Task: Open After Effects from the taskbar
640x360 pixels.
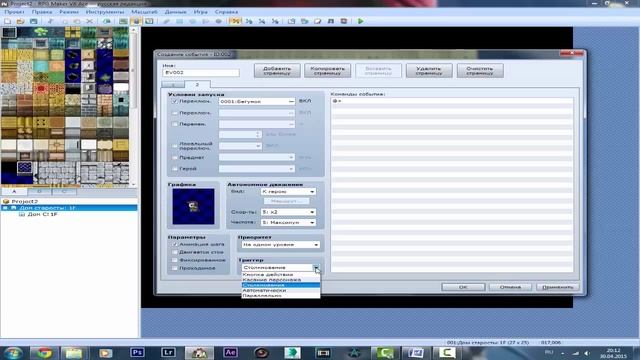Action: (x=231, y=352)
